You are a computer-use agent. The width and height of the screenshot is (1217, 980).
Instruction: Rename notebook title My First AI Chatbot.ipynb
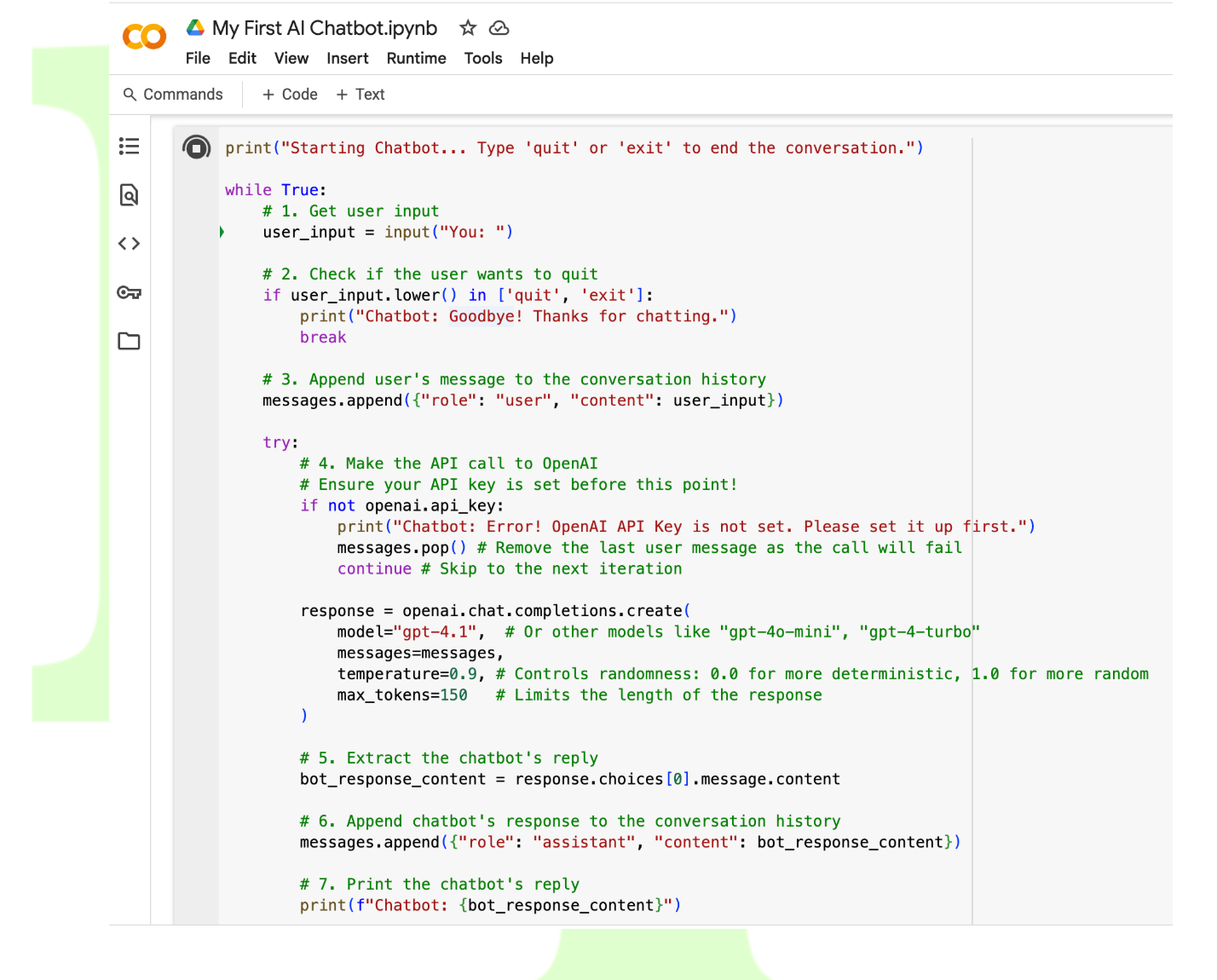(x=325, y=28)
